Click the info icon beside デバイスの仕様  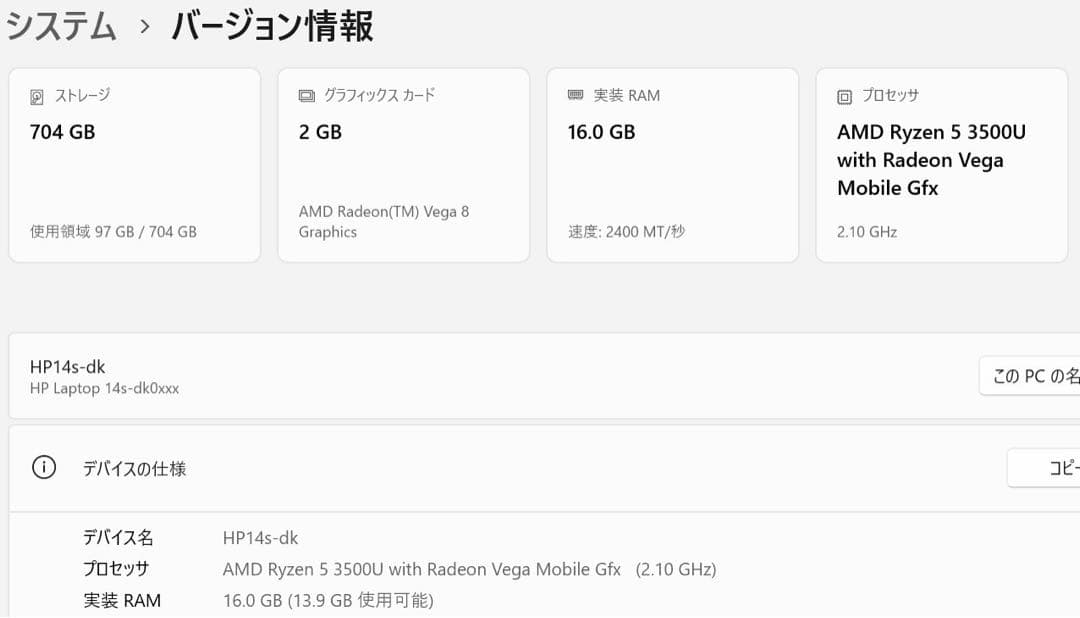tap(42, 466)
